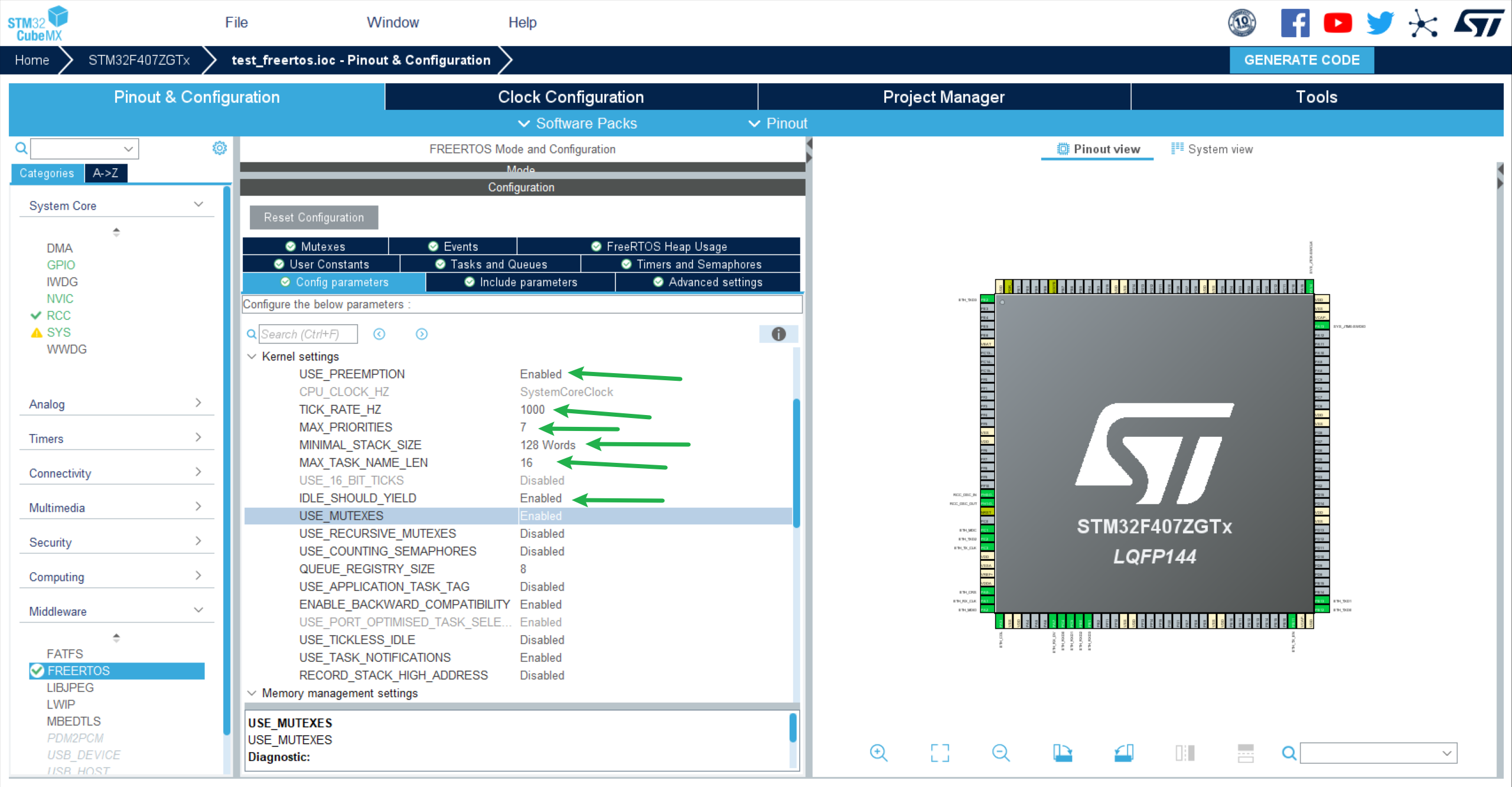The height and width of the screenshot is (787, 1512).
Task: Click the 10 year anniversary badge icon
Action: pos(1242,24)
